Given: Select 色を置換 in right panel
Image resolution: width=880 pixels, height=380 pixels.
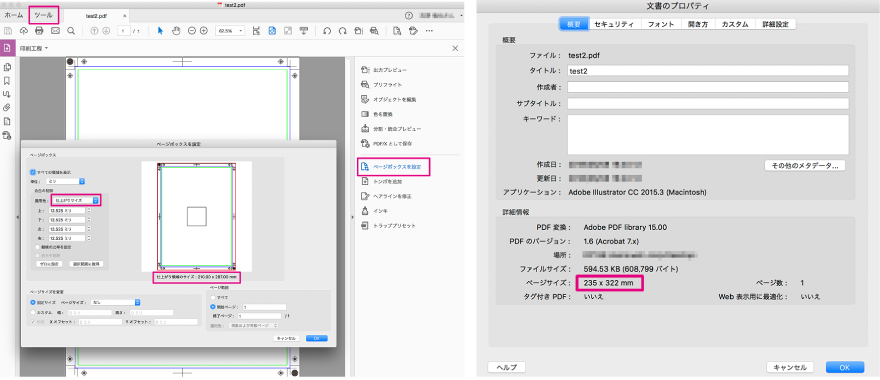Looking at the screenshot, I should pyautogui.click(x=378, y=114).
